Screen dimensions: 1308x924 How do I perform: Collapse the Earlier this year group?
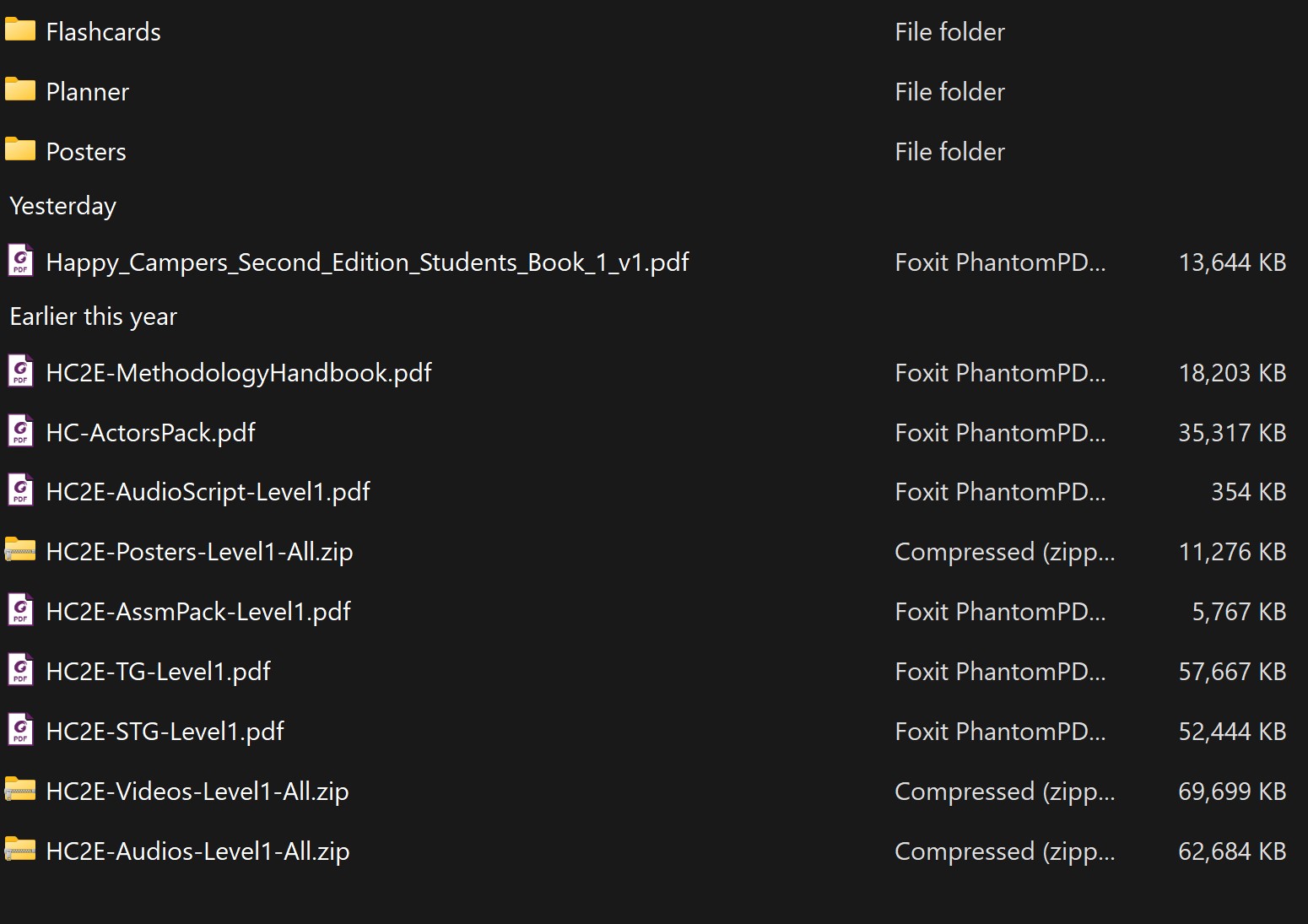pos(93,316)
